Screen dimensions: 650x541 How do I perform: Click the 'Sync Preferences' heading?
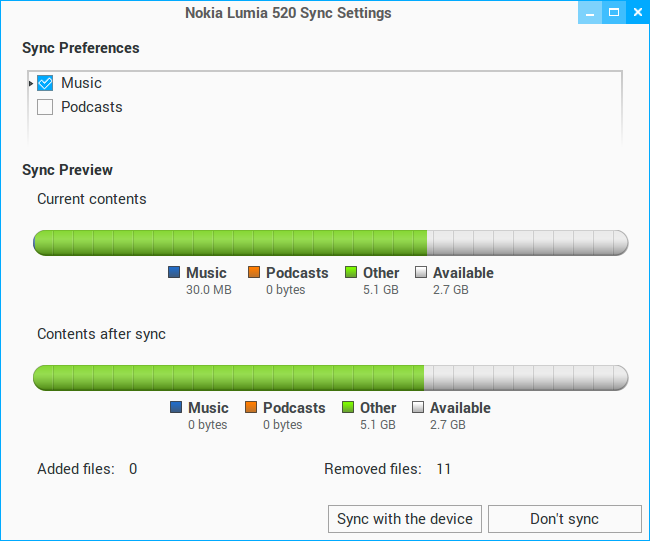80,48
